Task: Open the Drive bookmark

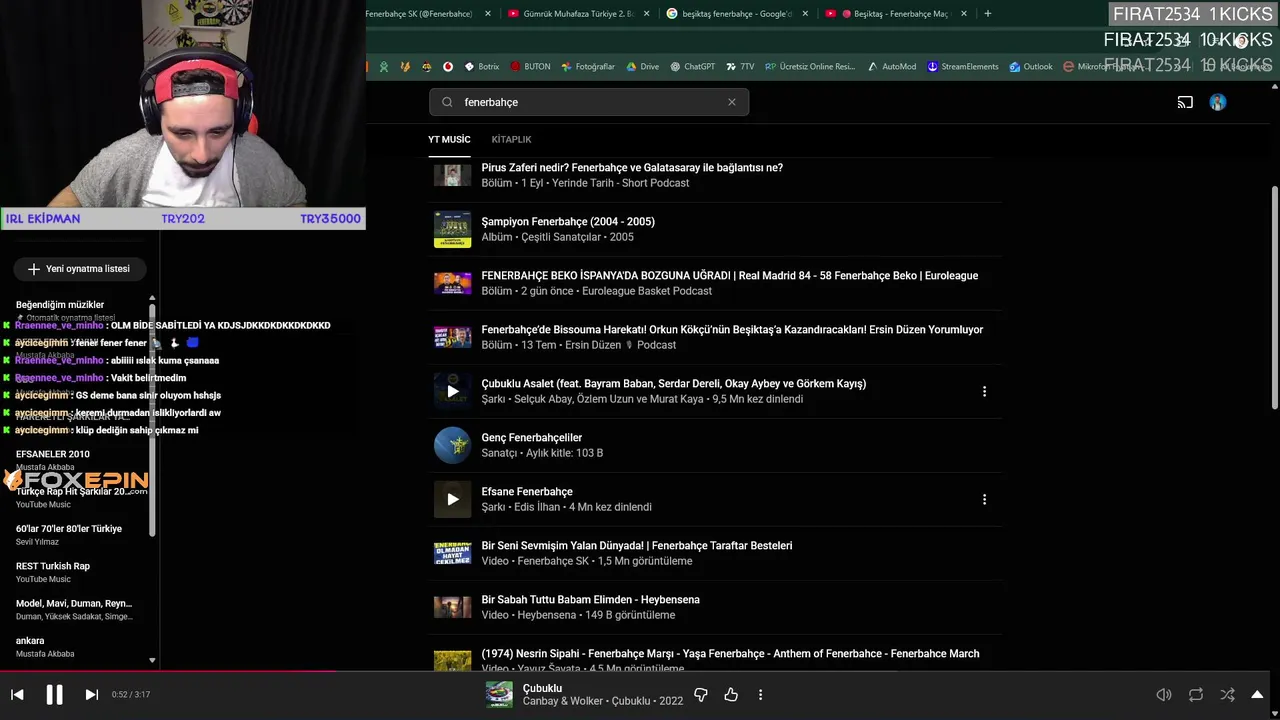Action: click(642, 67)
